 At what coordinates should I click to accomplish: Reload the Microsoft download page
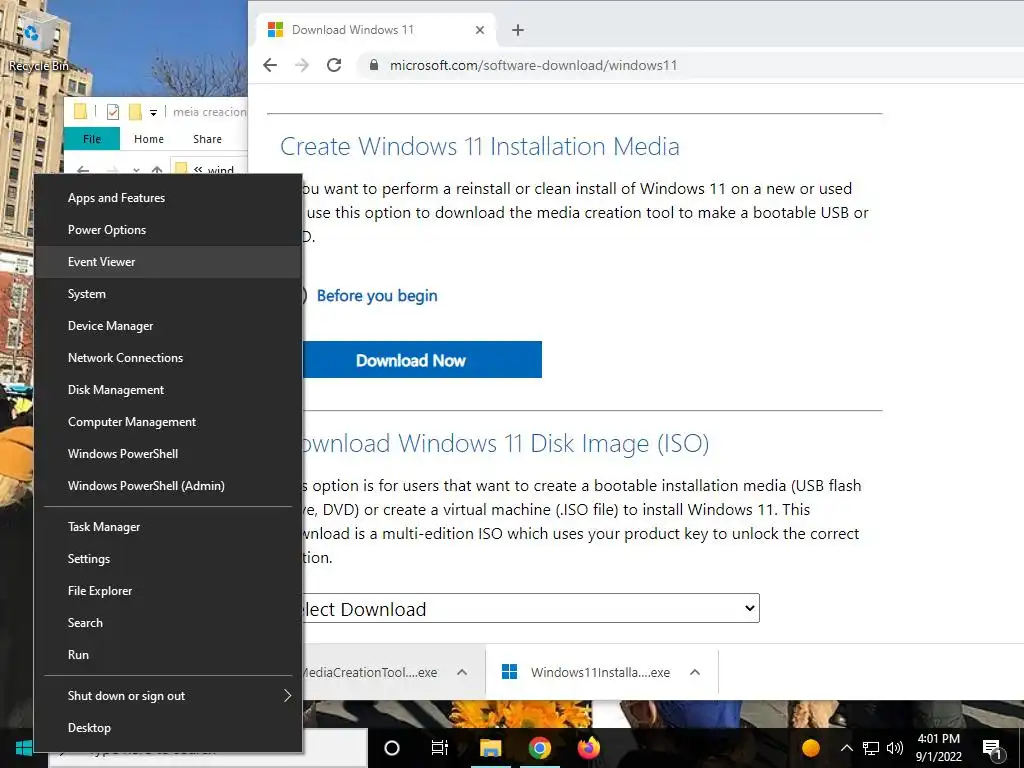point(334,65)
